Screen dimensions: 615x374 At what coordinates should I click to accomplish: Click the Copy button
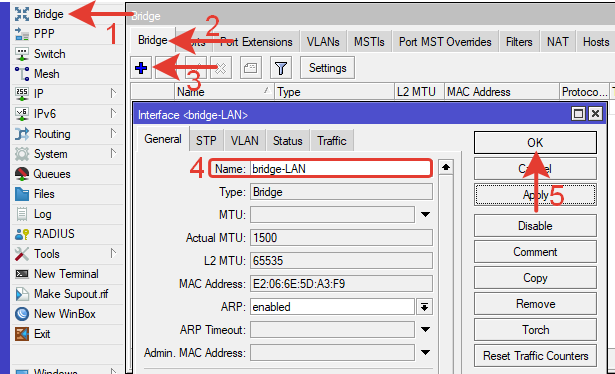[535, 278]
